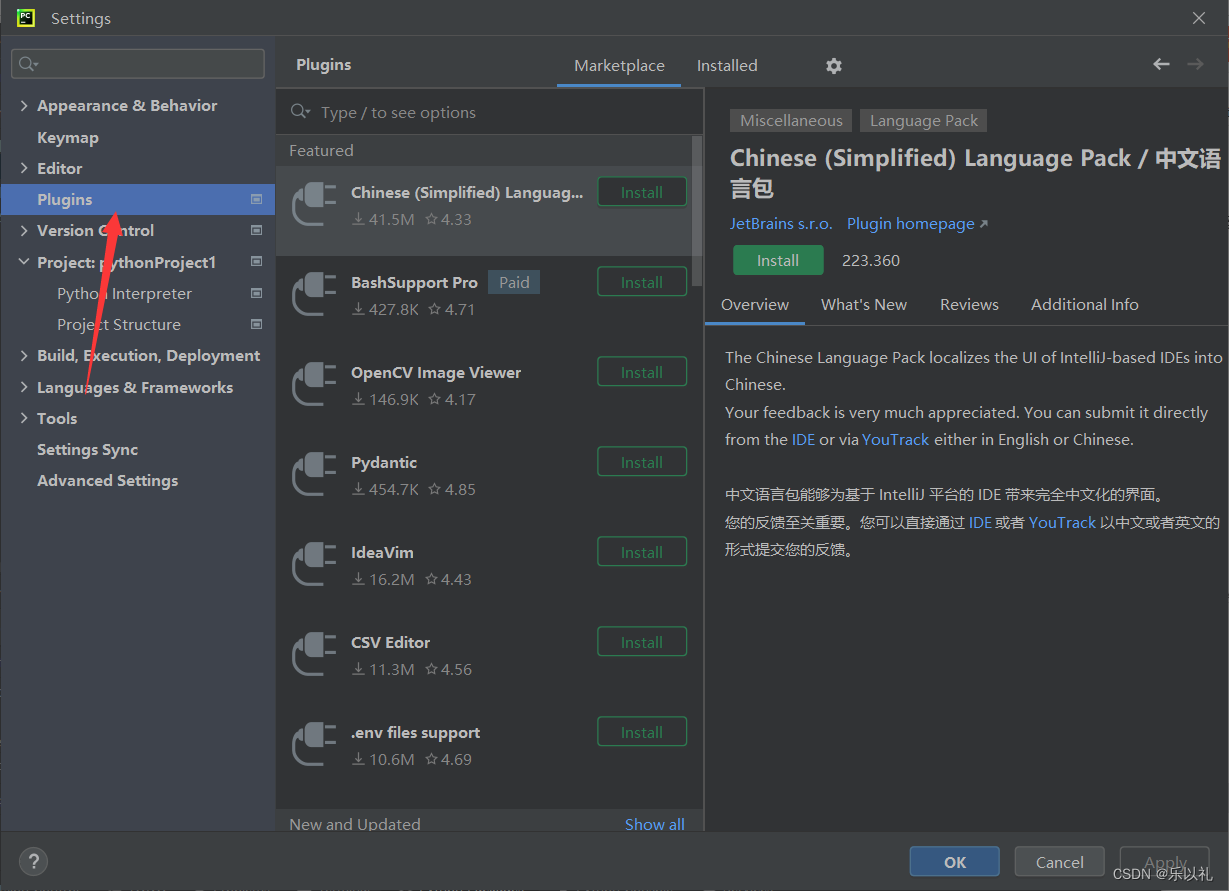Click the IdeaVim plugin icon
This screenshot has height=891, width=1229.
(x=314, y=564)
